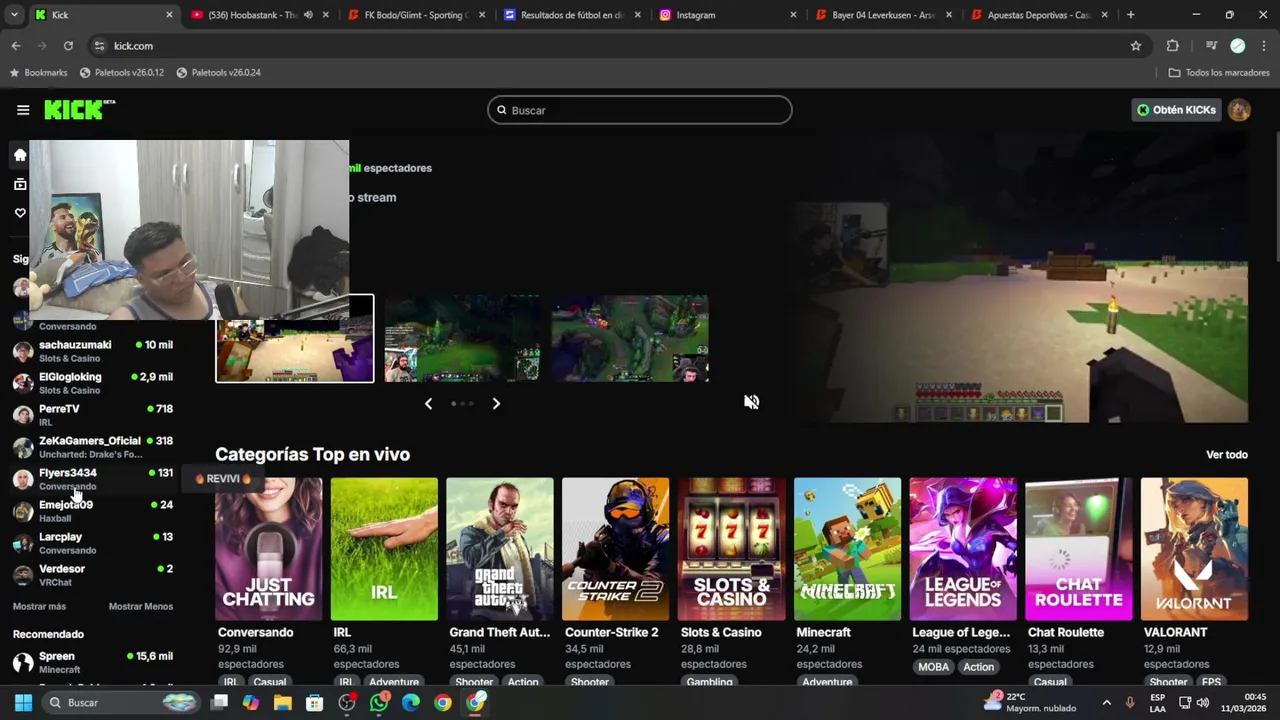Image resolution: width=1280 pixels, height=720 pixels.
Task: Open the Task View taskbar icon
Action: pyautogui.click(x=219, y=703)
